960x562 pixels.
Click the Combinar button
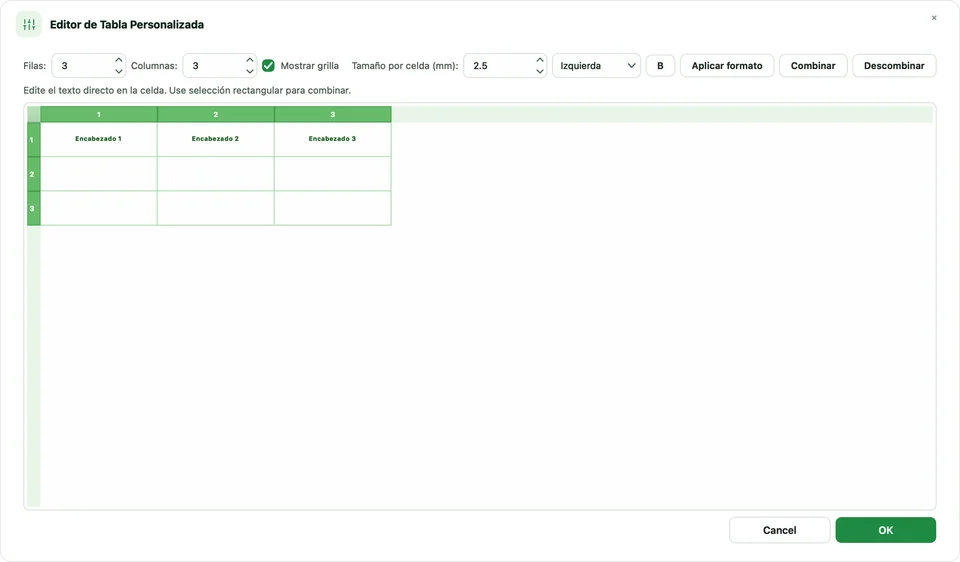point(812,66)
